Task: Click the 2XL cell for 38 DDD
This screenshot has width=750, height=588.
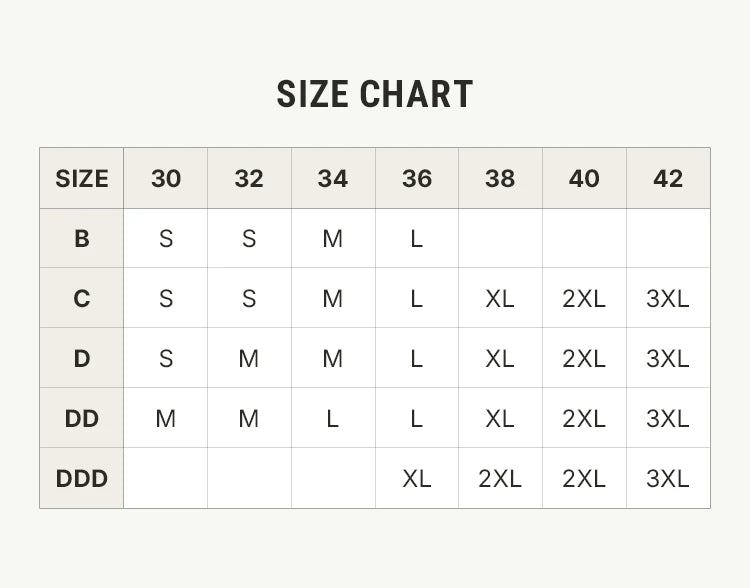Action: (x=500, y=478)
